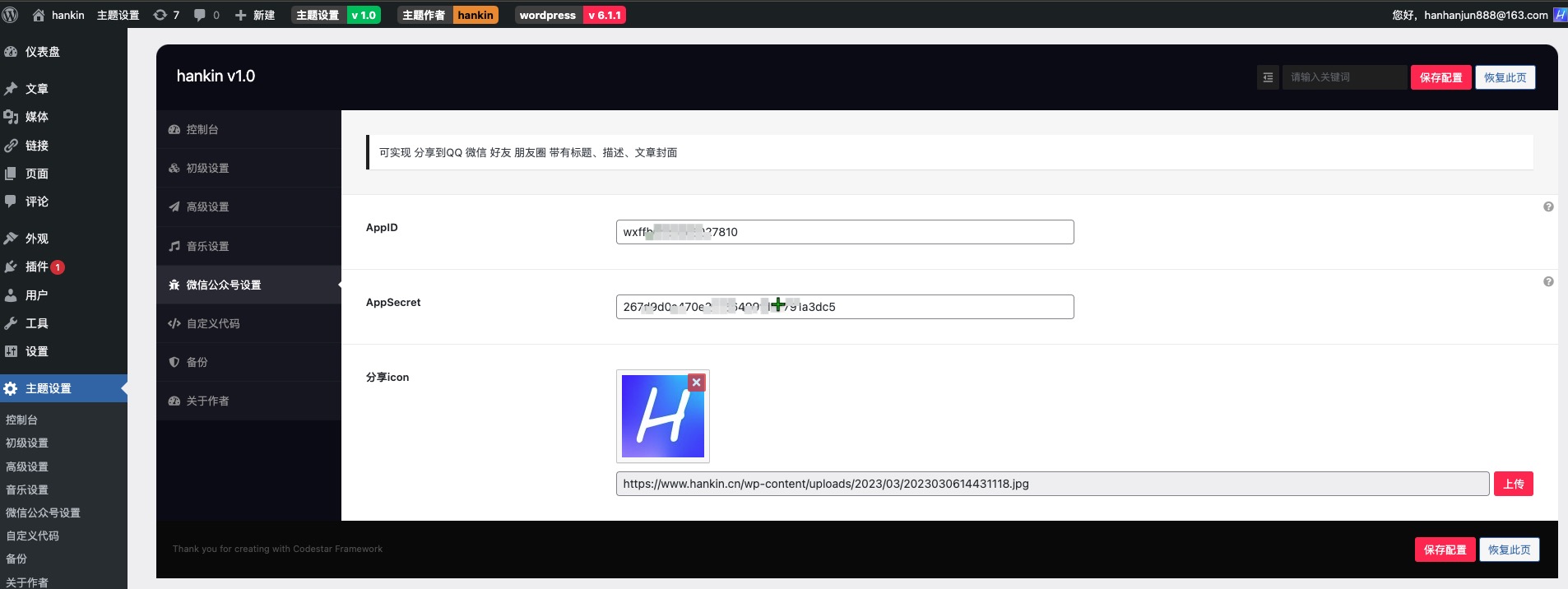Switch to 音乐设置 tab in theme panel
This screenshot has height=589, width=1568.
pyautogui.click(x=248, y=246)
